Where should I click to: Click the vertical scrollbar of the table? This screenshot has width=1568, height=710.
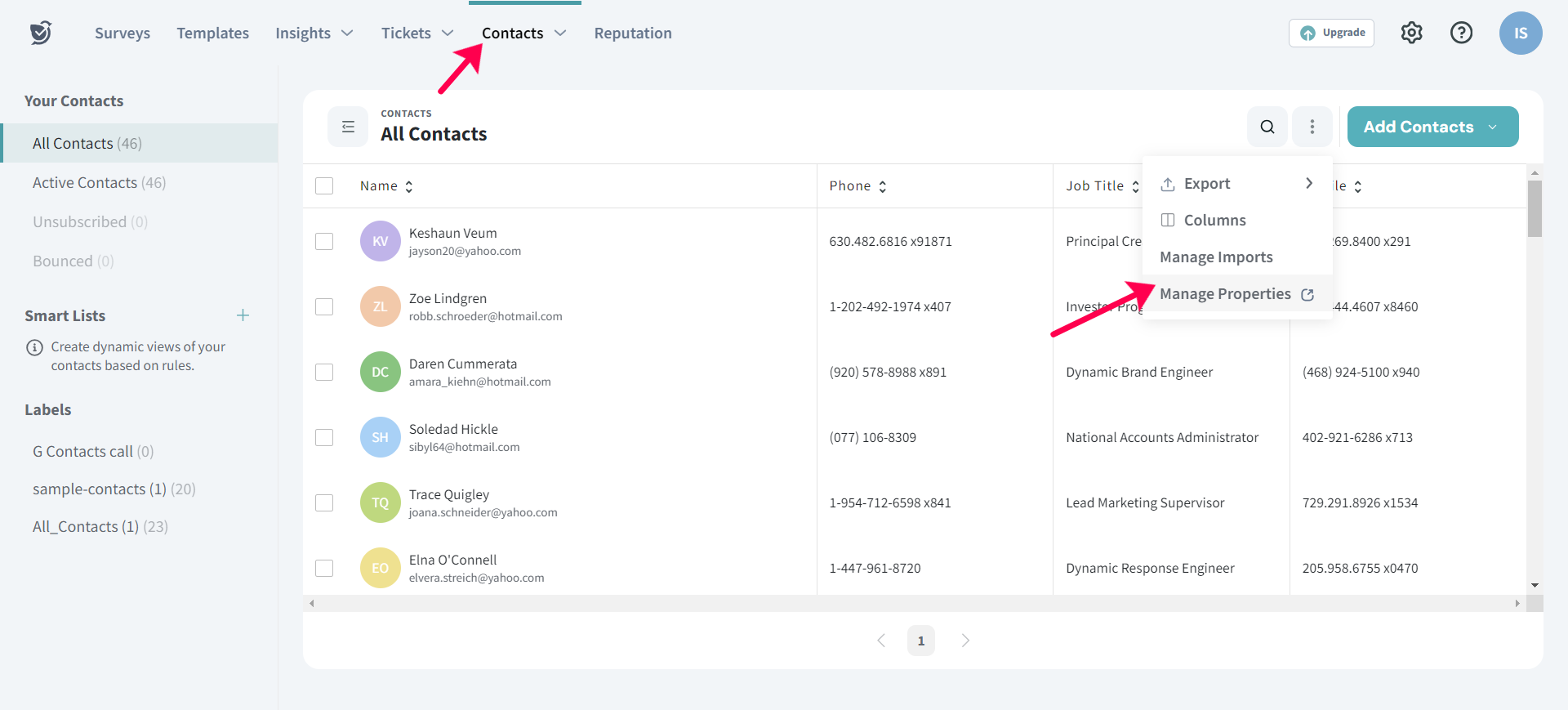(1535, 209)
